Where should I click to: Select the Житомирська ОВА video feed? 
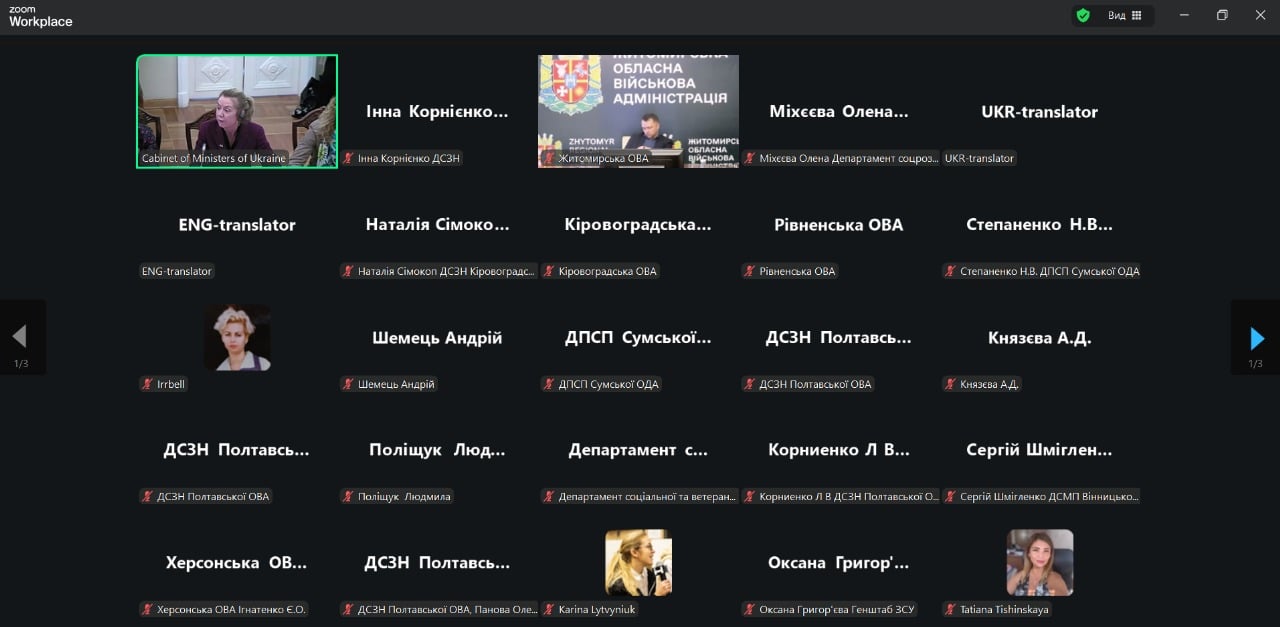[638, 111]
